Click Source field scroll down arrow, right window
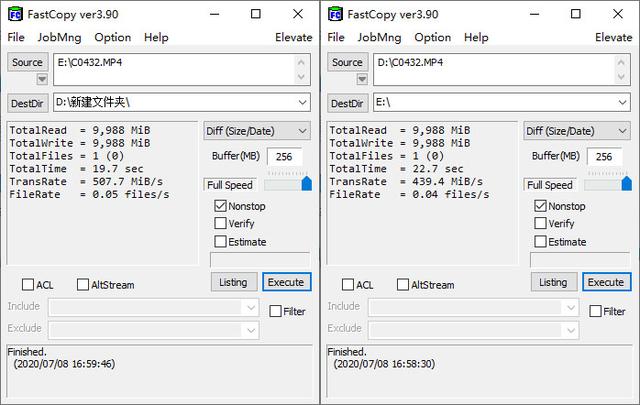The width and height of the screenshot is (640, 405). (x=621, y=77)
